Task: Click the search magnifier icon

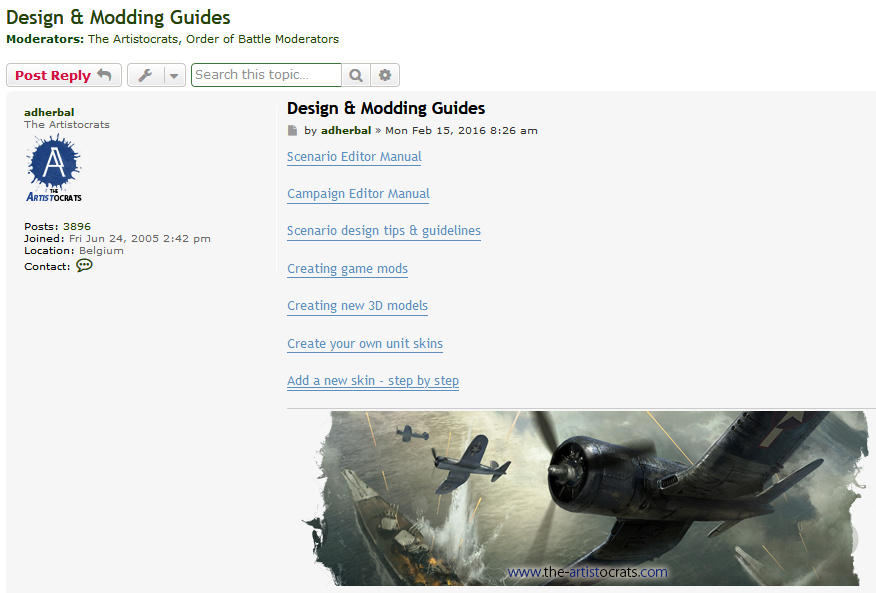Action: (x=356, y=75)
